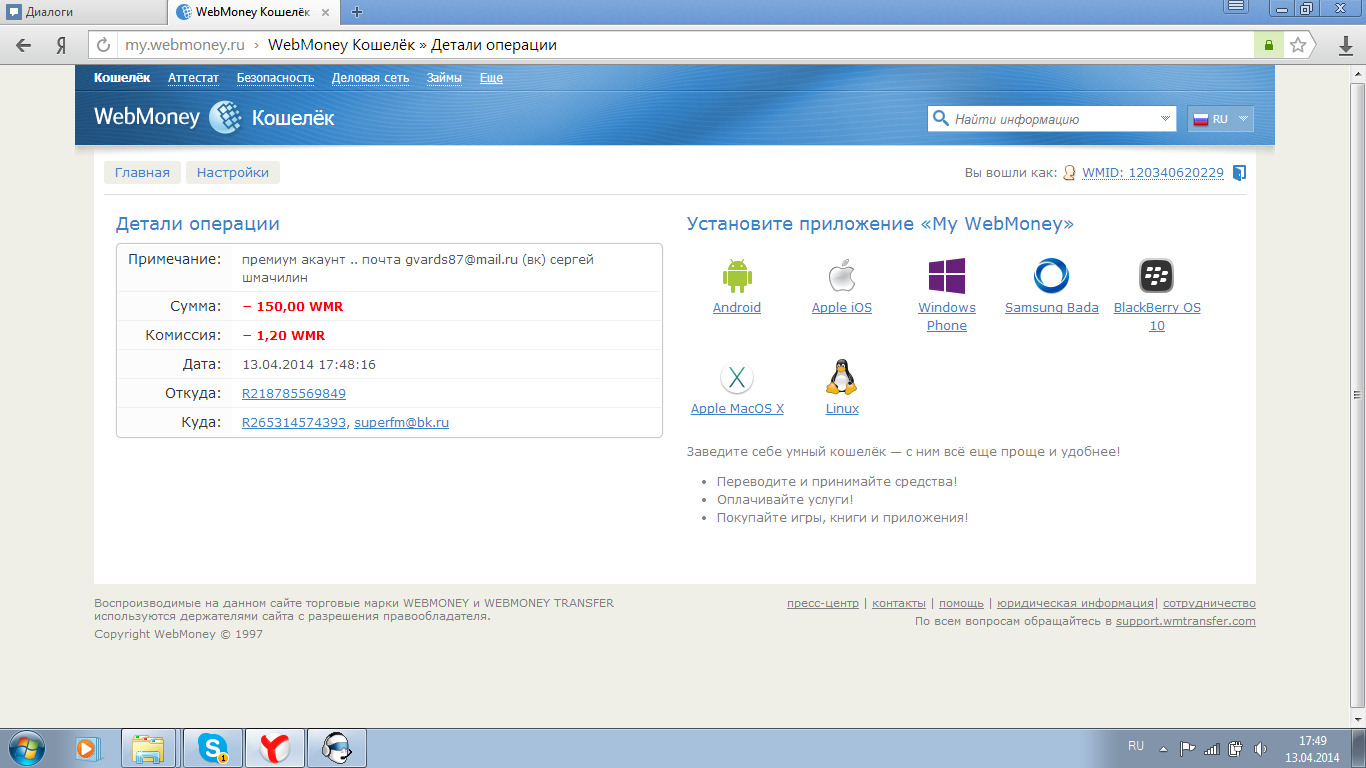Click the superfm@bk.ru link
This screenshot has height=768, width=1366.
pos(401,423)
